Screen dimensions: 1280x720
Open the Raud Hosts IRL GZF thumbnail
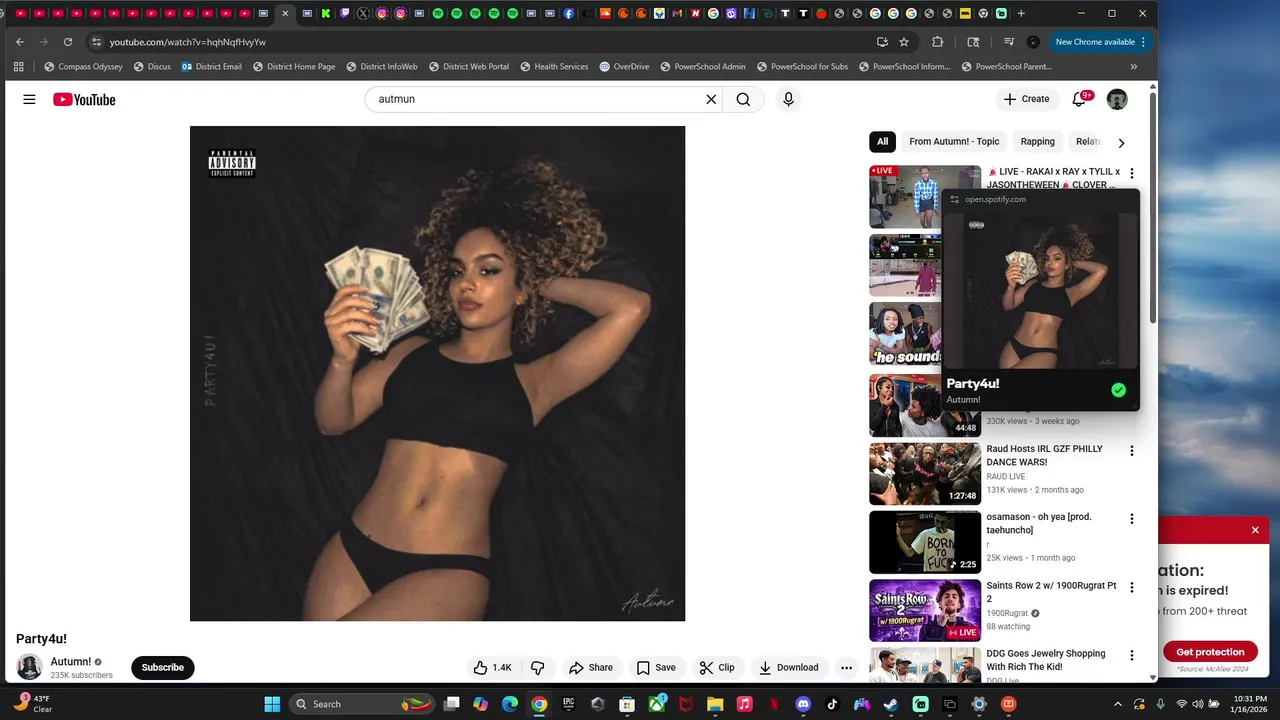point(925,474)
